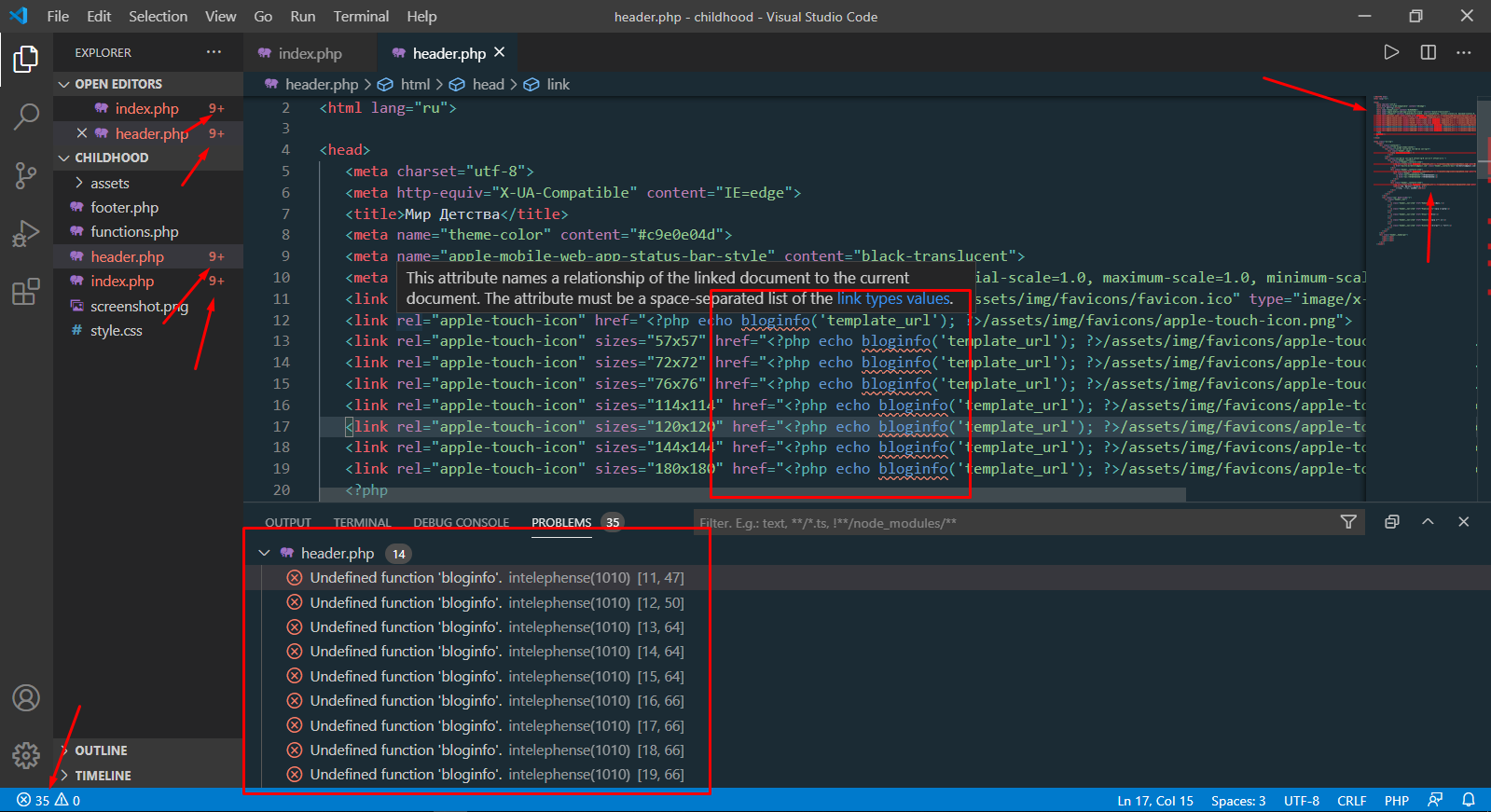Change line endings via CRLF

1351,800
